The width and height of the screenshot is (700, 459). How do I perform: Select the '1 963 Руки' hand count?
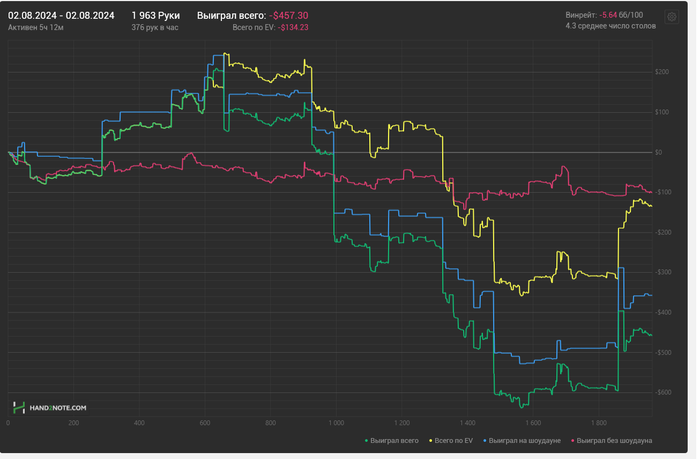156,16
